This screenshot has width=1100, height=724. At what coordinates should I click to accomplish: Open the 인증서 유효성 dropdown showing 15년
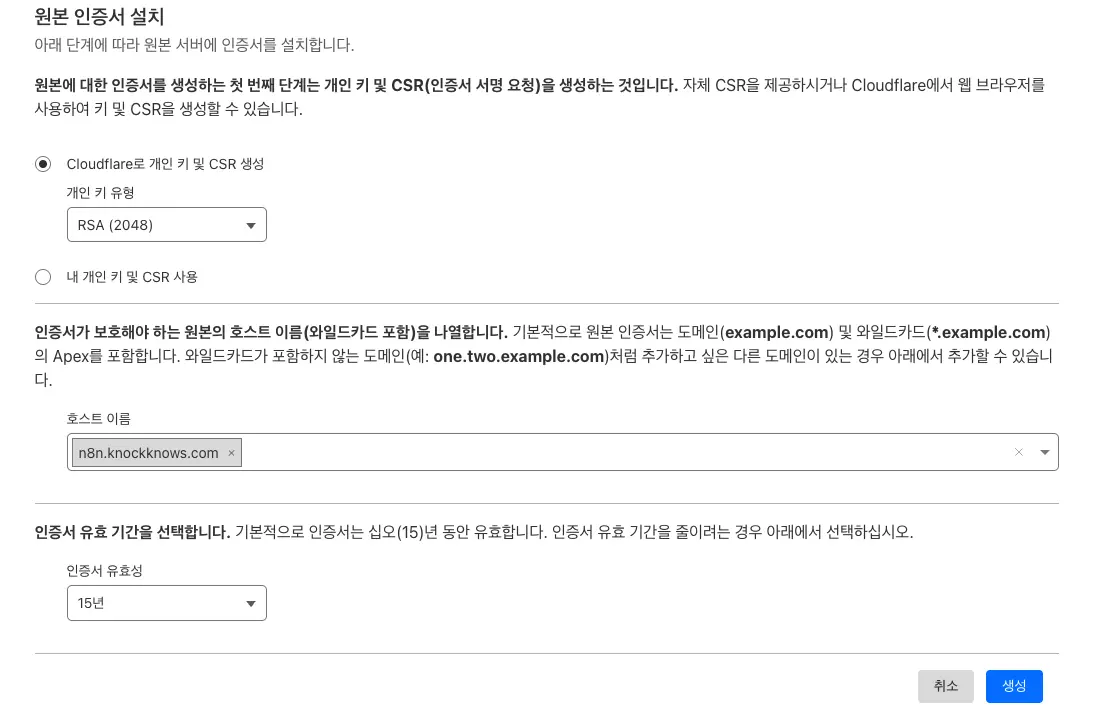pyautogui.click(x=166, y=603)
